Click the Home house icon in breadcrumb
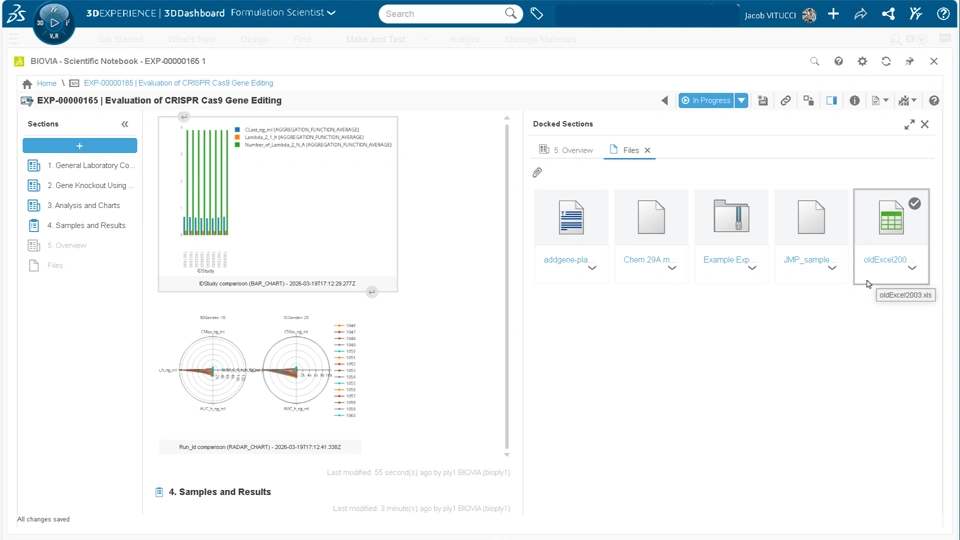960x540 pixels. (x=27, y=83)
